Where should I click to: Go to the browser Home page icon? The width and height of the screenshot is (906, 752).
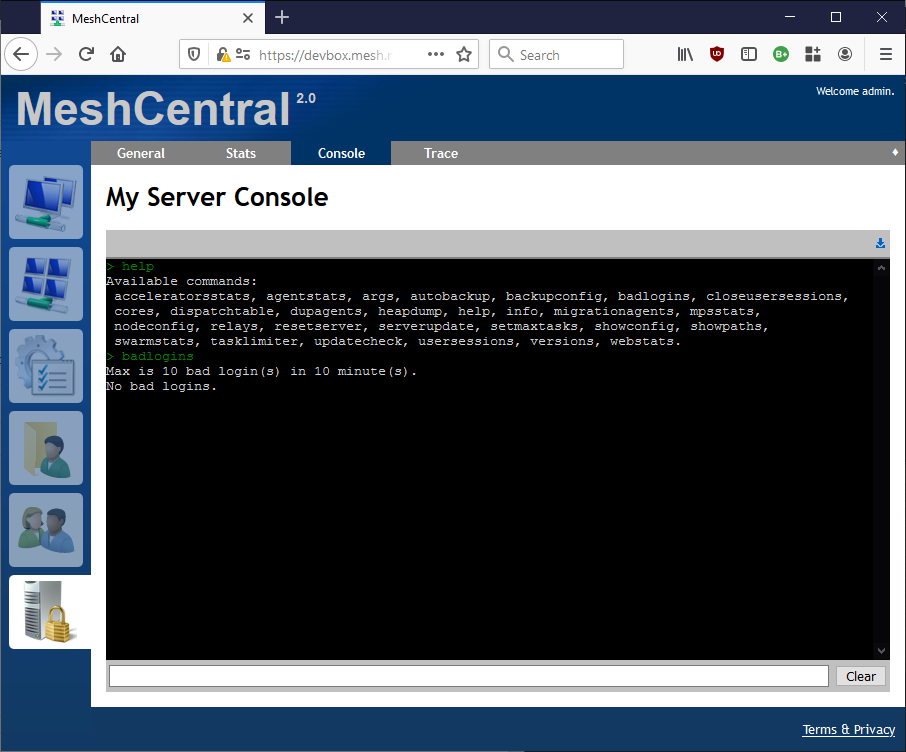(118, 54)
